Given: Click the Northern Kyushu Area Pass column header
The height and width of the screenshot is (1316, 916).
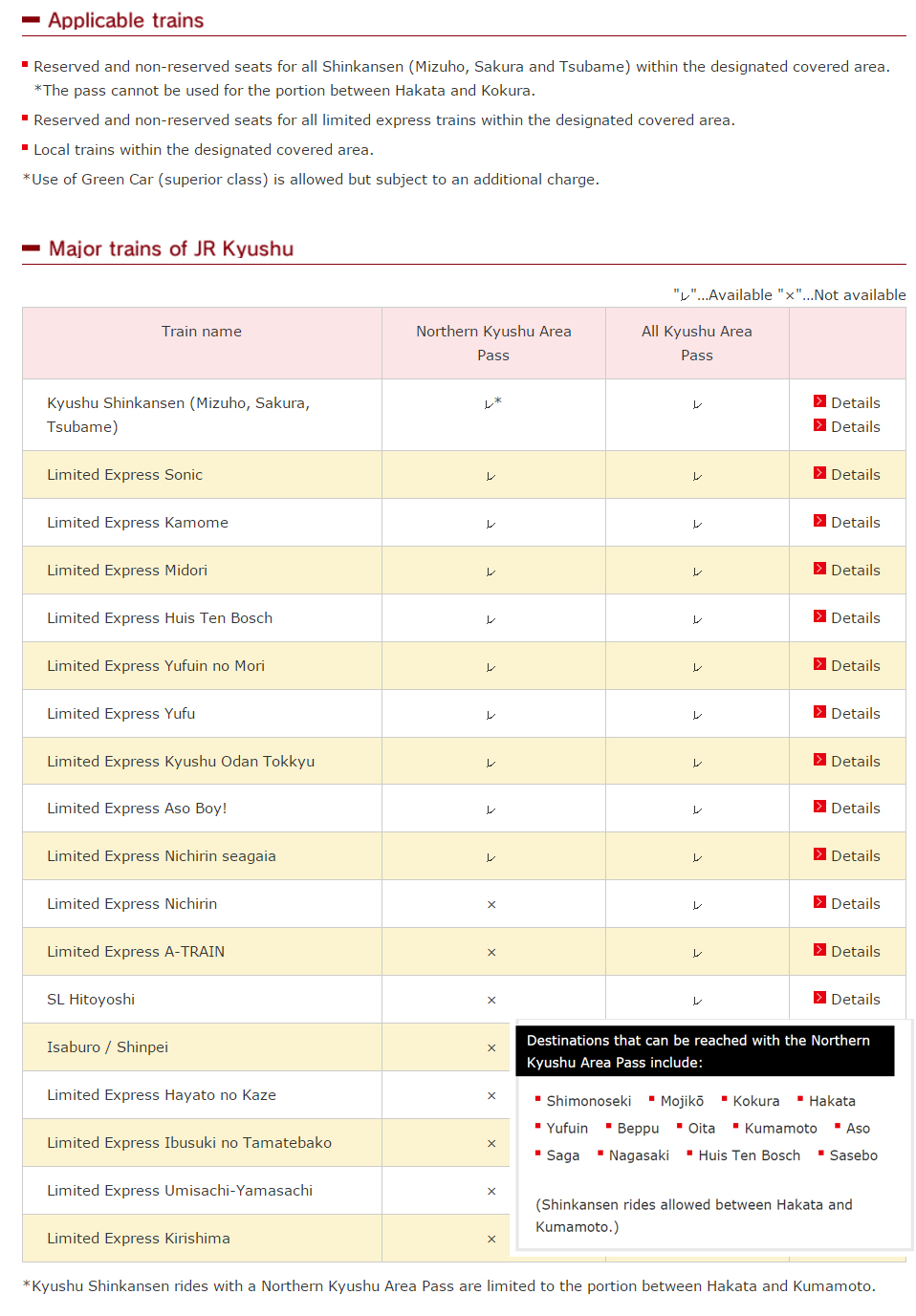Looking at the screenshot, I should [x=493, y=343].
